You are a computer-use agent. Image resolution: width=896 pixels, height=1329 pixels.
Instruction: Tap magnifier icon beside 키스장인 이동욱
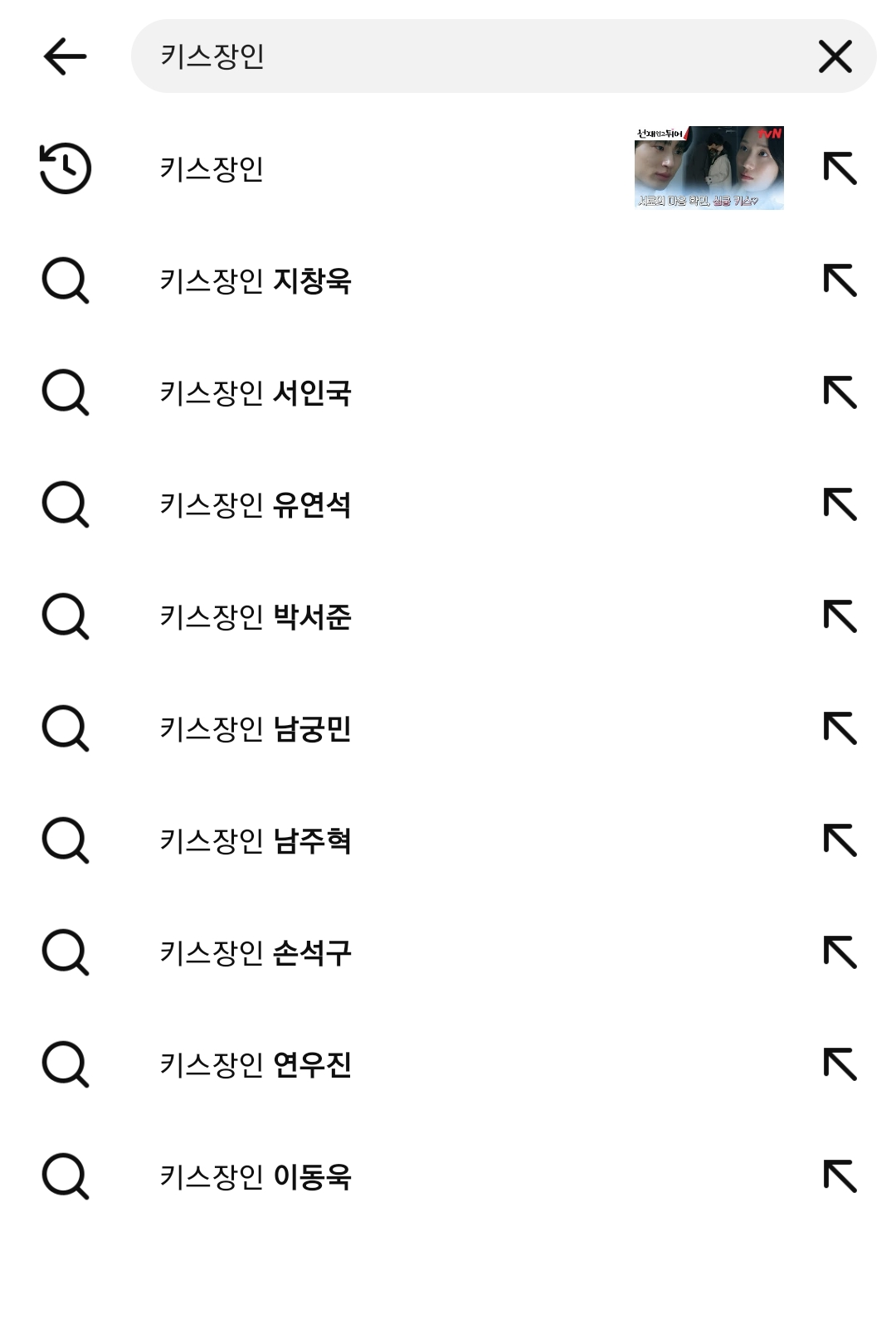click(x=66, y=1177)
